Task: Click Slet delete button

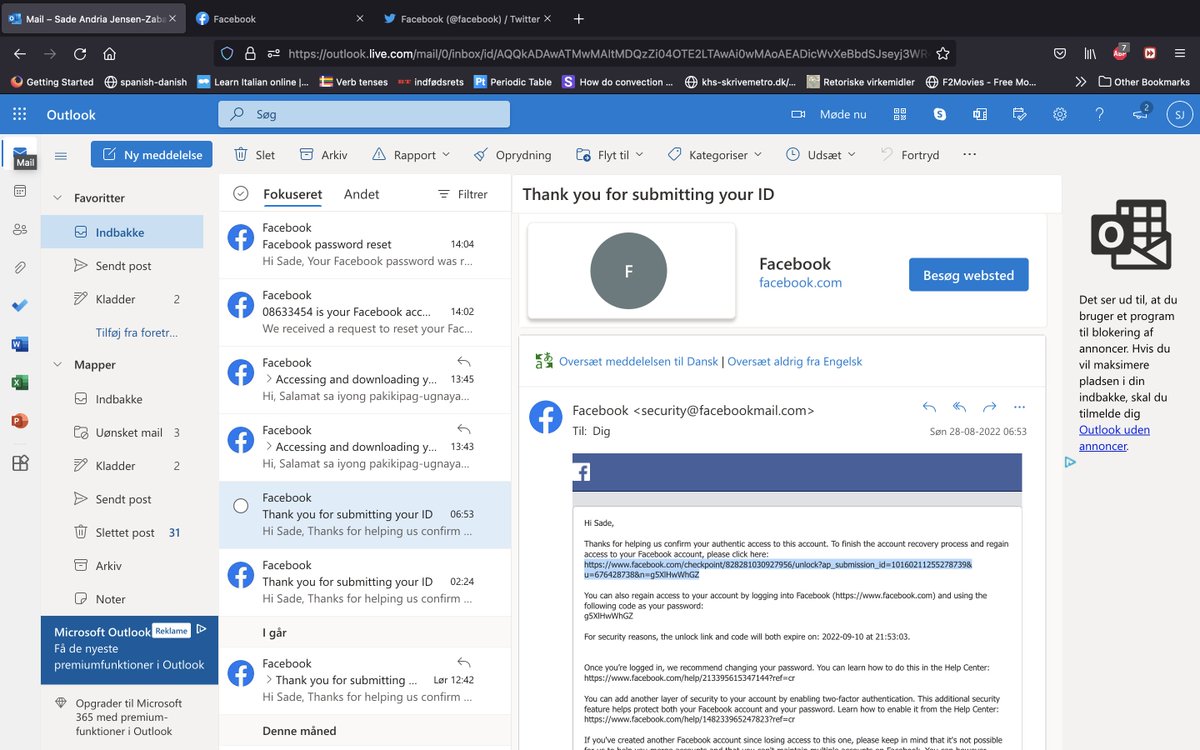Action: point(254,155)
